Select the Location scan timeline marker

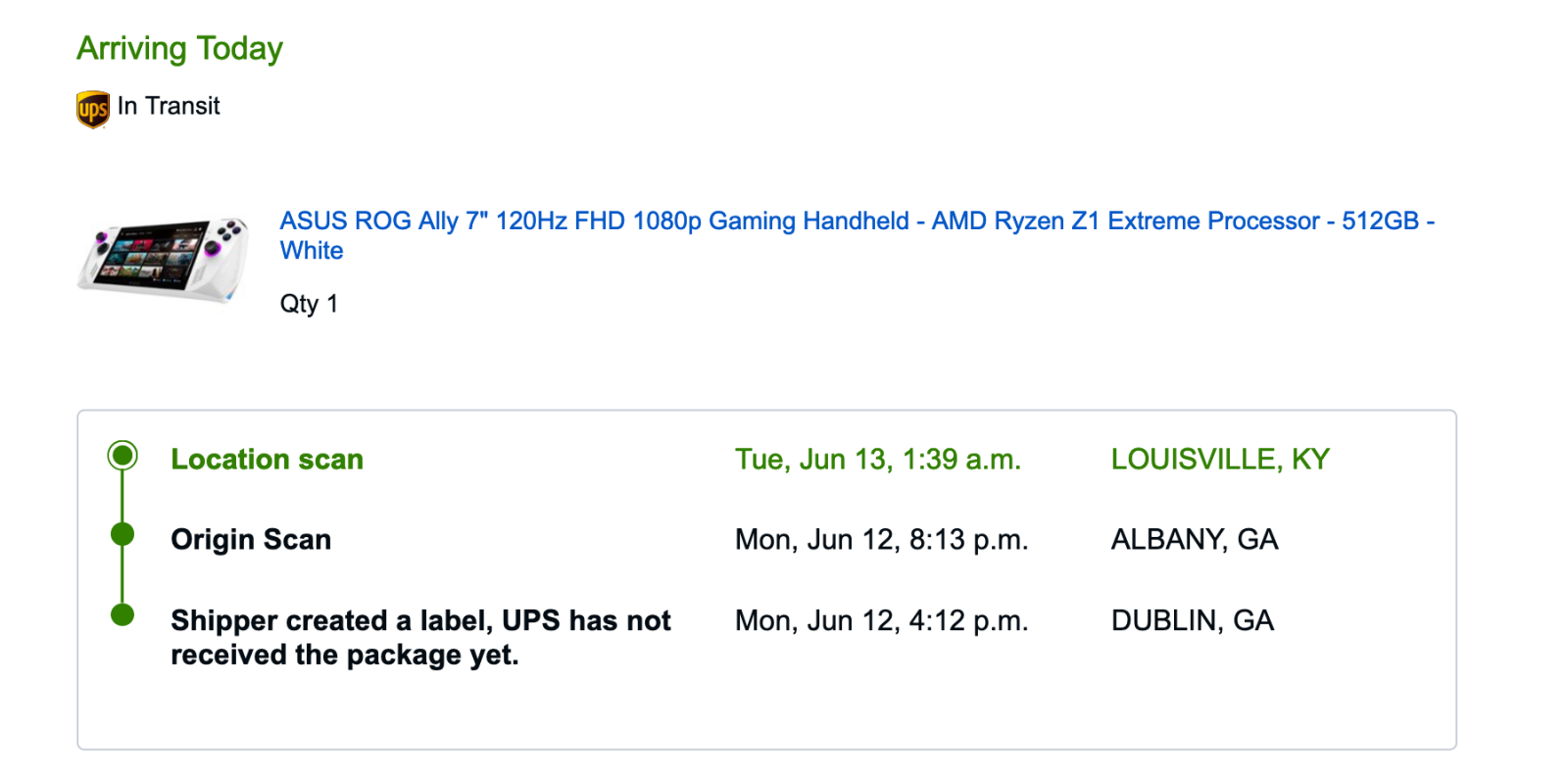122,456
